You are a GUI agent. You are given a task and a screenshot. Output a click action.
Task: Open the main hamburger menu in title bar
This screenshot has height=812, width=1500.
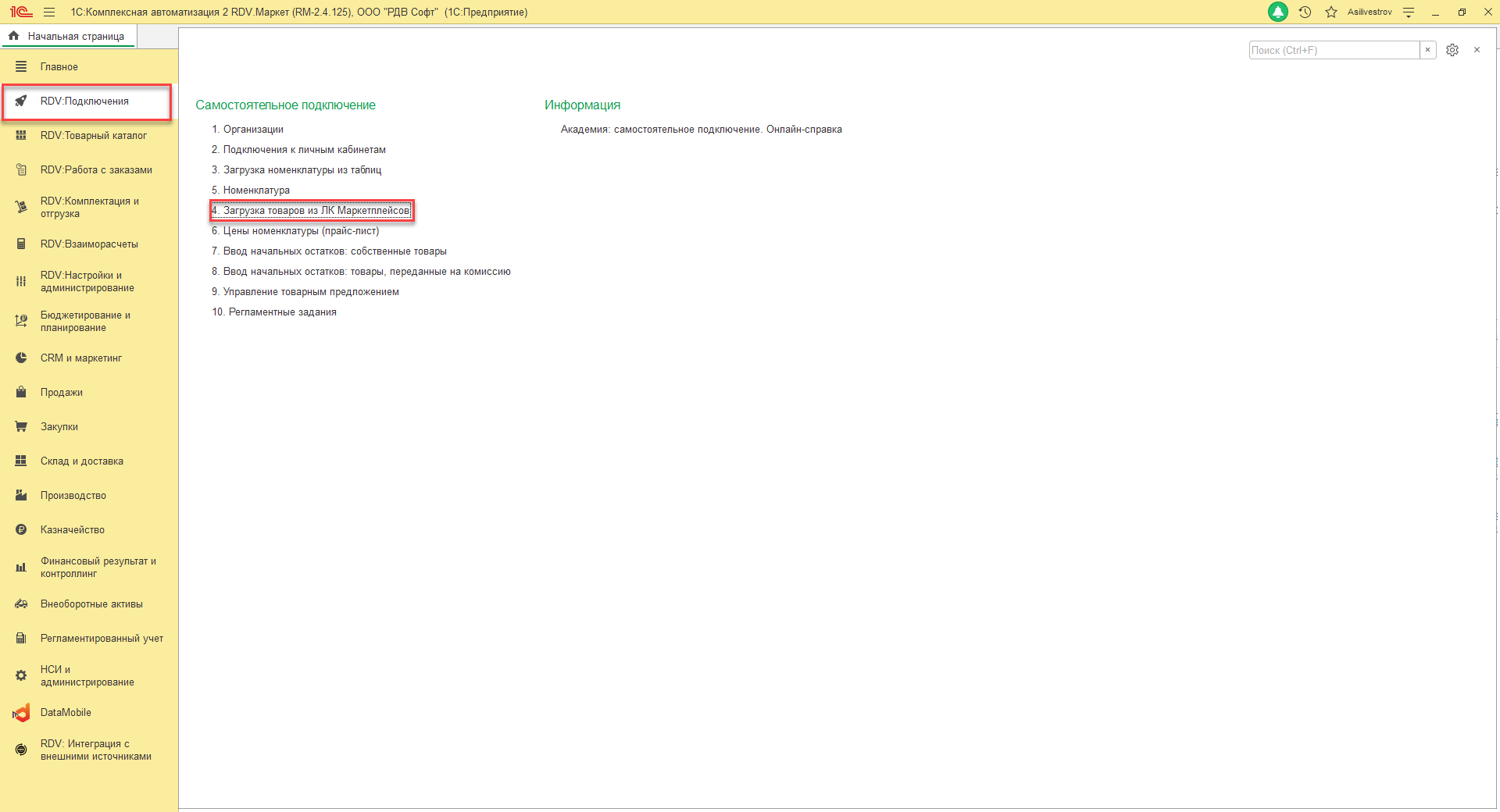pos(49,12)
